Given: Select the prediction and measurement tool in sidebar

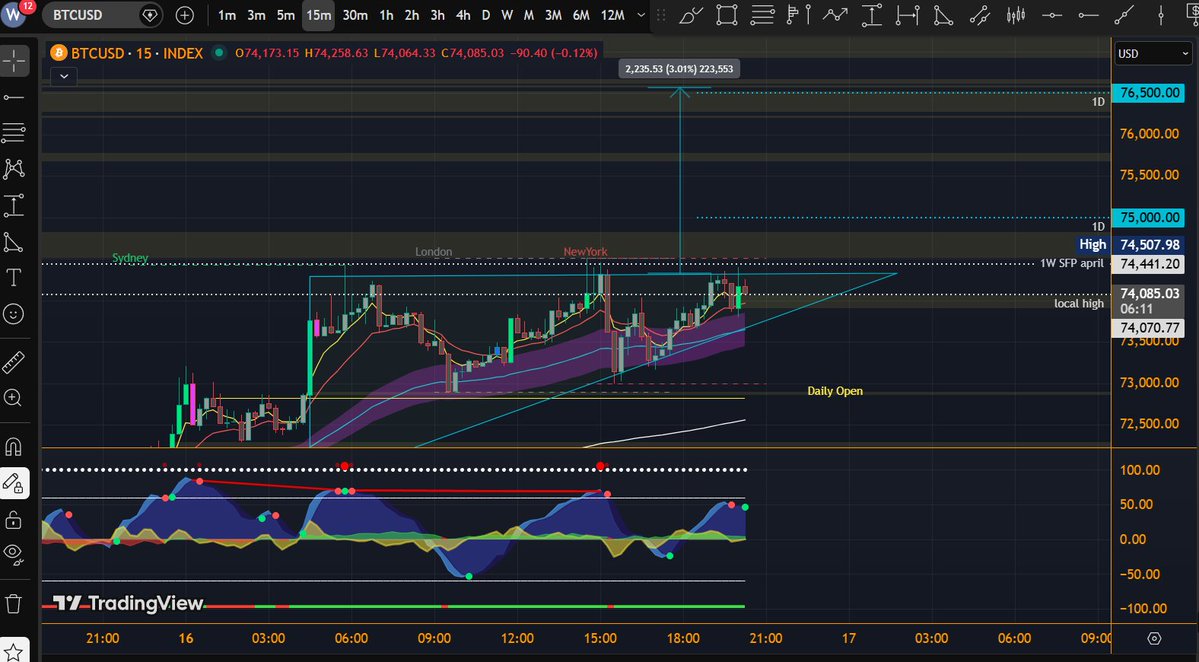Looking at the screenshot, I should pos(14,206).
